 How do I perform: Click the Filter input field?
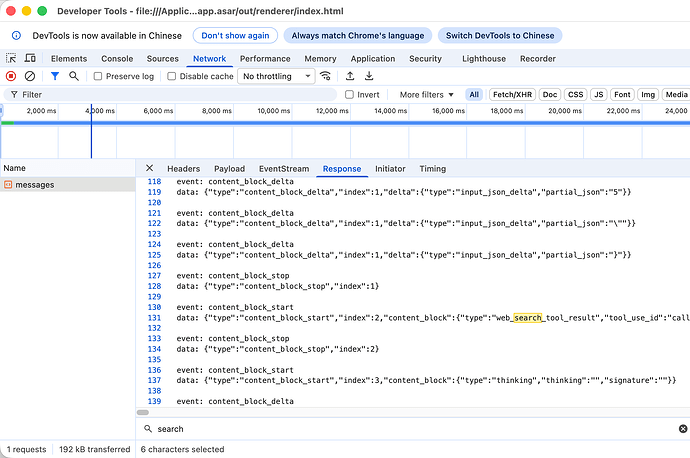[171, 95]
